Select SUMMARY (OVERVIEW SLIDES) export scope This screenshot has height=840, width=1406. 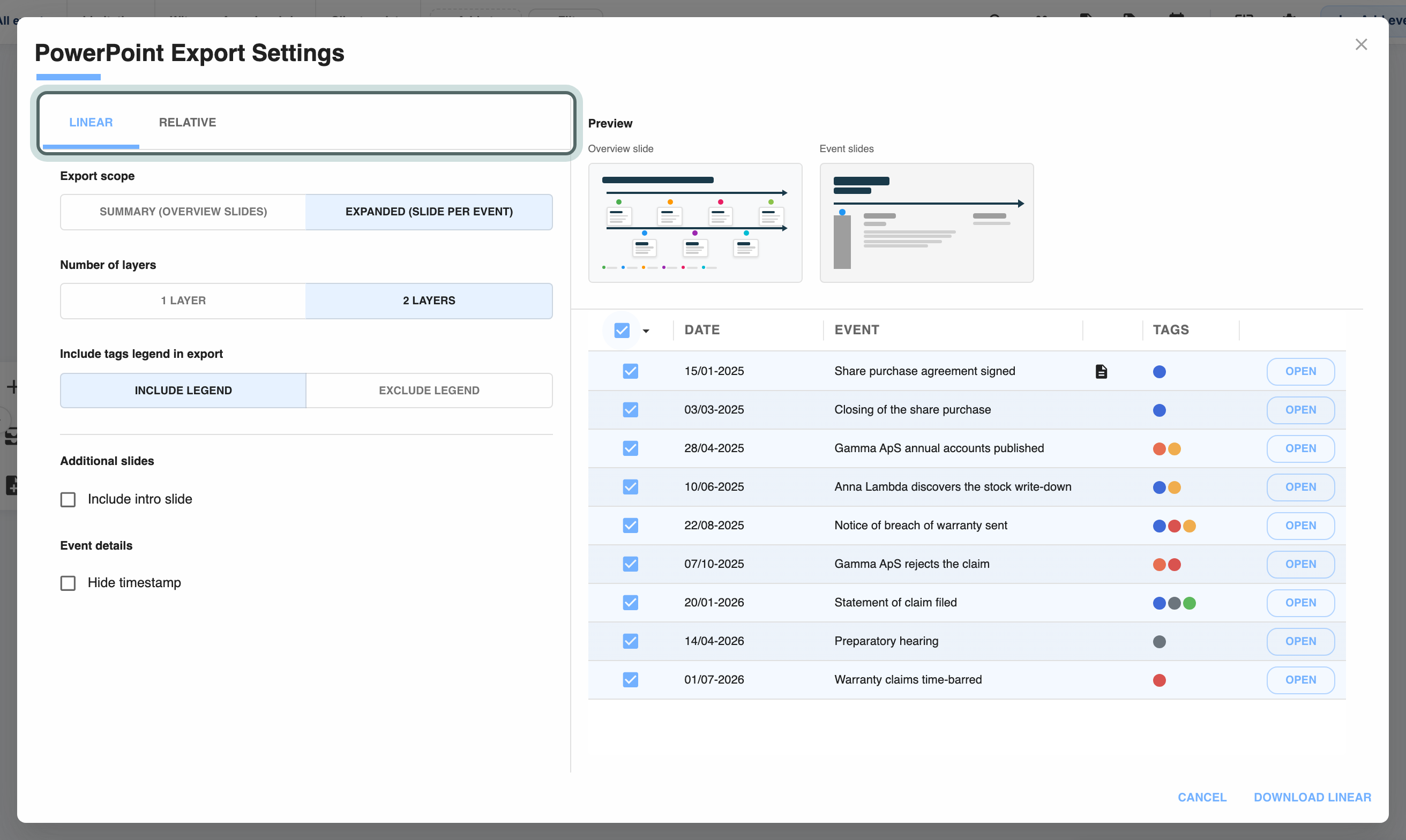183,212
